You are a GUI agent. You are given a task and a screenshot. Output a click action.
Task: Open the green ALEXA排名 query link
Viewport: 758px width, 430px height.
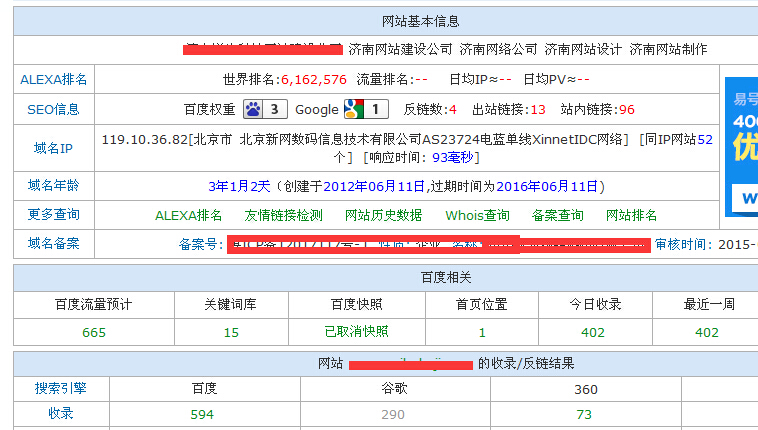189,215
